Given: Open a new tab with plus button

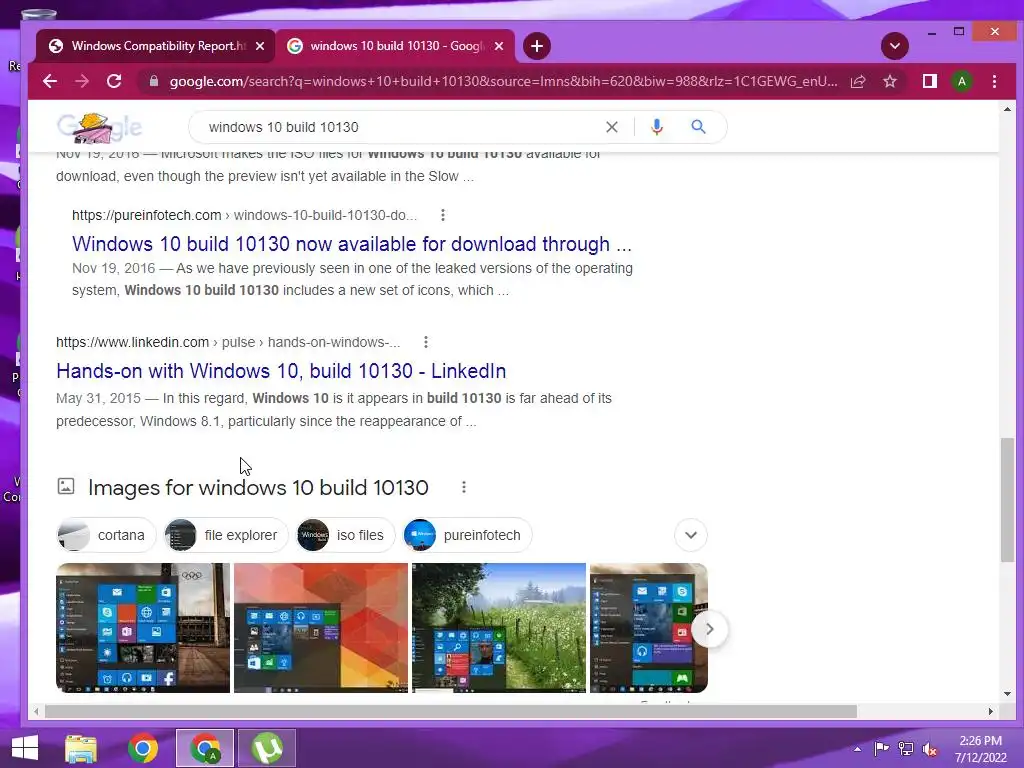Looking at the screenshot, I should [537, 46].
